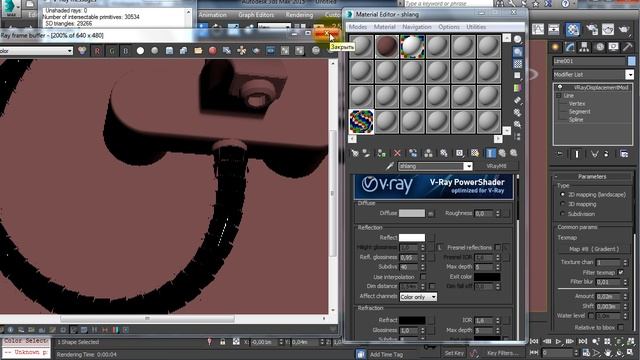Open Navigation menu in Material Editor
The height and width of the screenshot is (360, 640).
point(417,27)
